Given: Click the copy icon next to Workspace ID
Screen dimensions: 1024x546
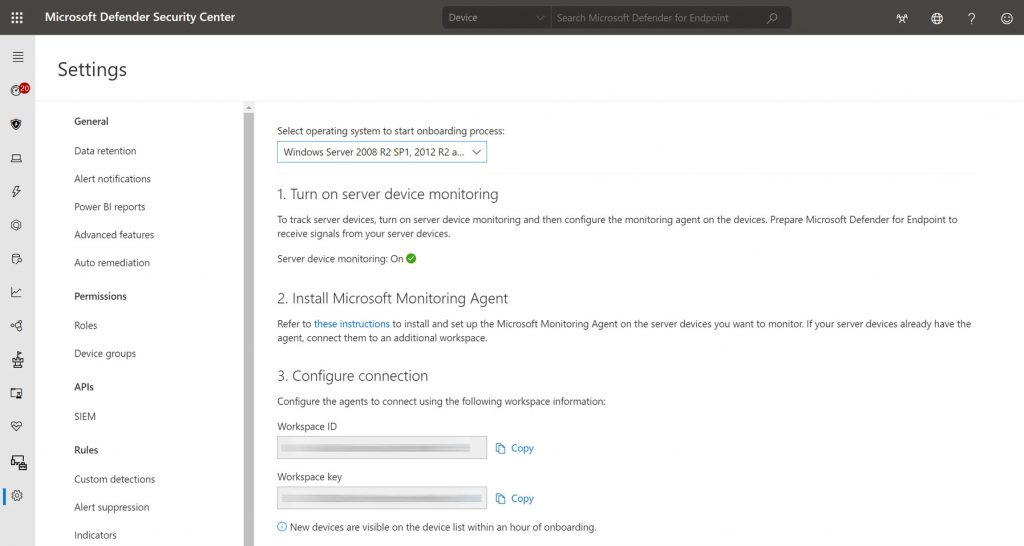Looking at the screenshot, I should click(x=500, y=448).
